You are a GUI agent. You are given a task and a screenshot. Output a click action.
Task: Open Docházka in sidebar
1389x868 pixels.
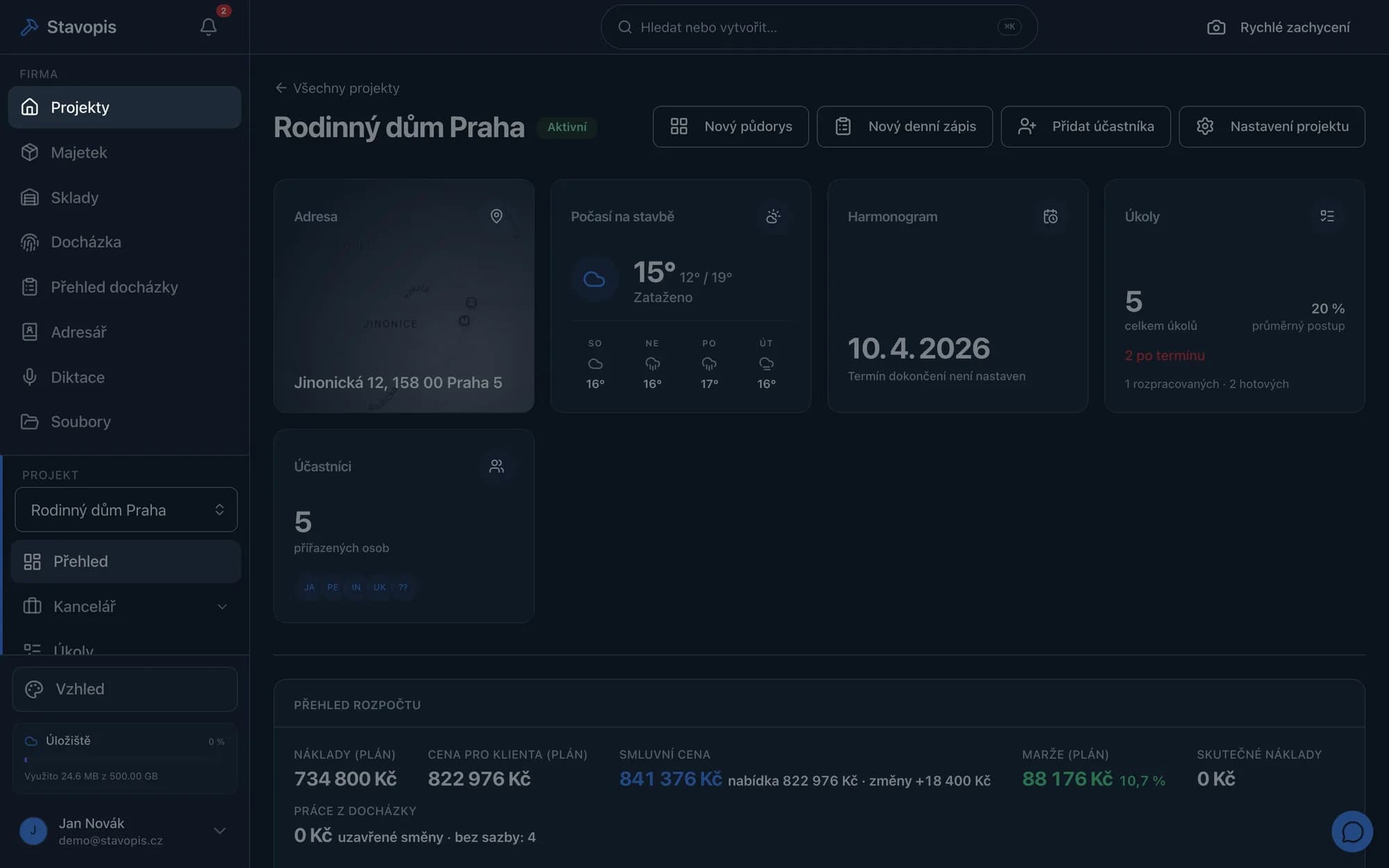click(x=124, y=242)
